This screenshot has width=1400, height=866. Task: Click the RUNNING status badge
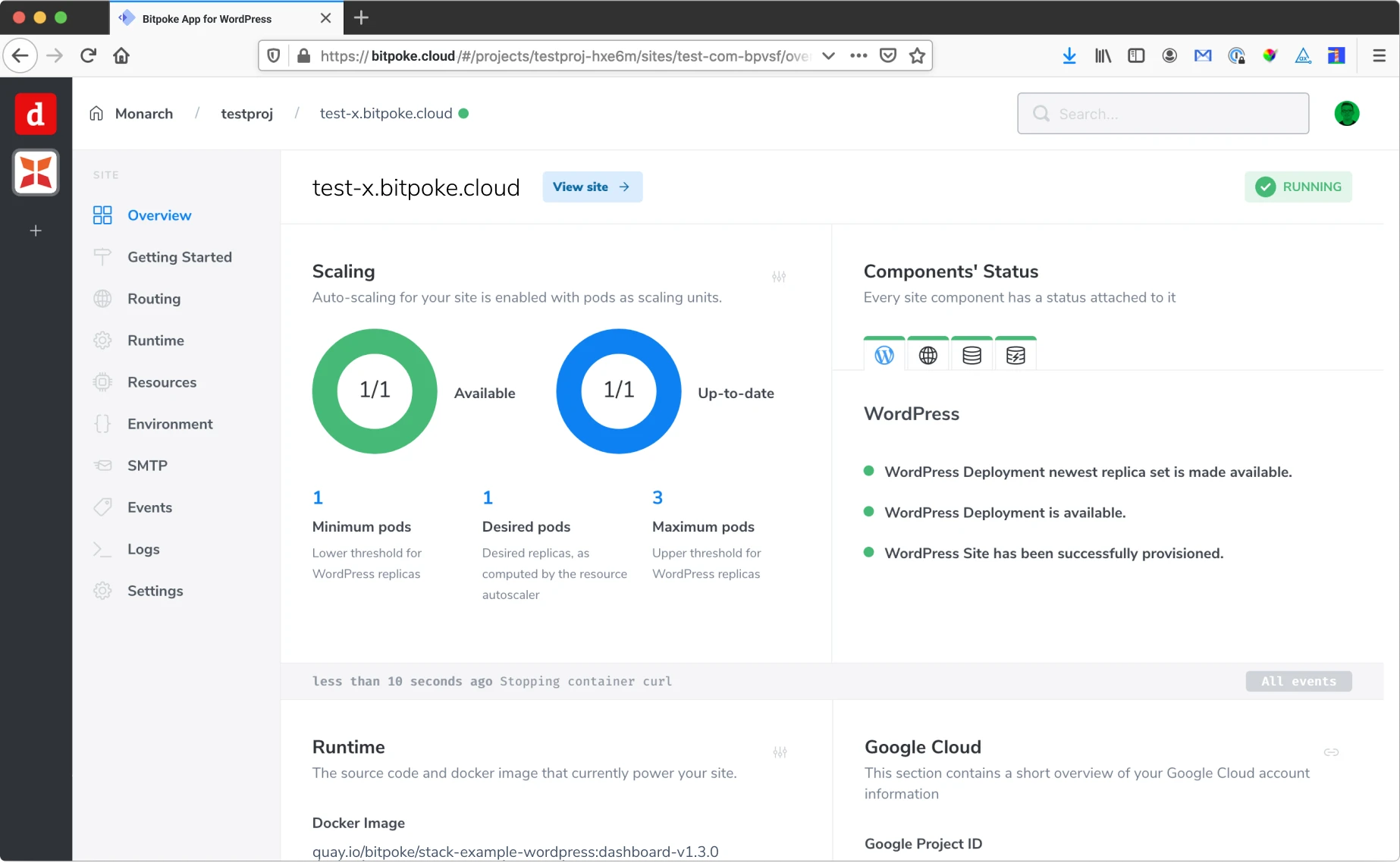(1298, 187)
